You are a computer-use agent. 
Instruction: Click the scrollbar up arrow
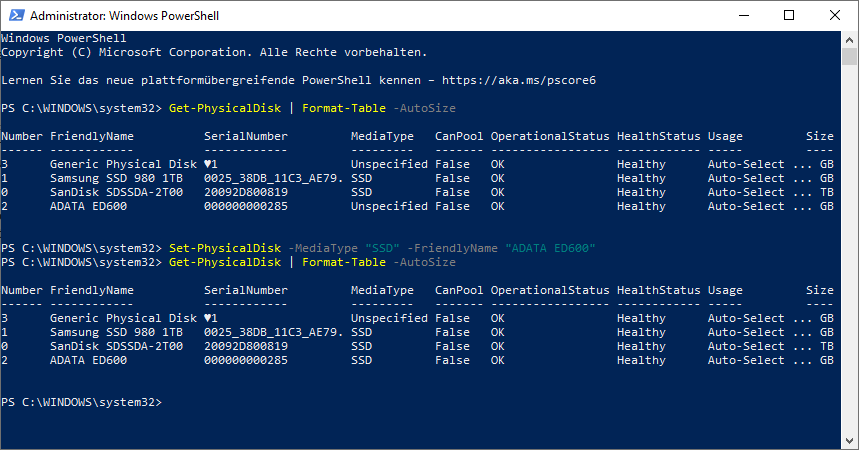coord(849,40)
